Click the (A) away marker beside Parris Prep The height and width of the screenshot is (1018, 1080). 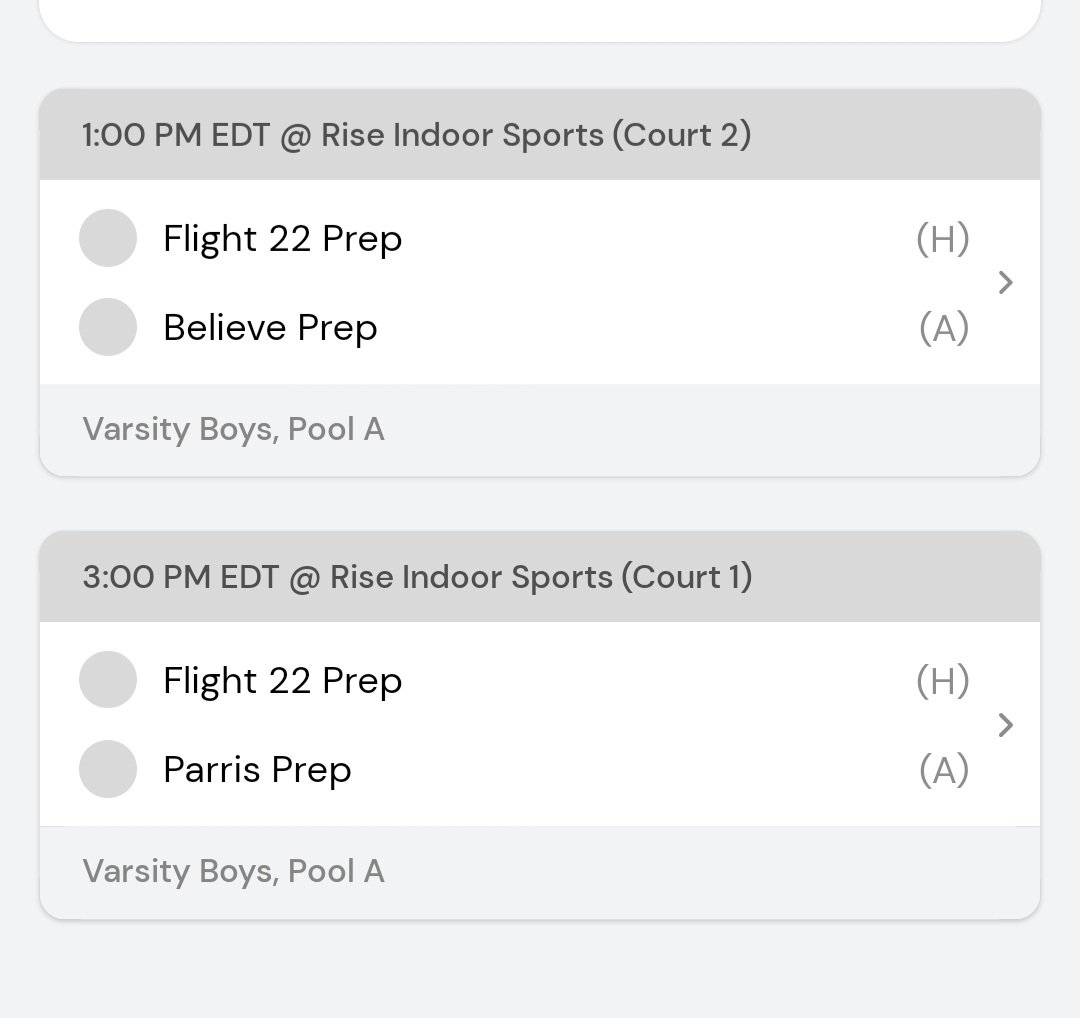943,770
